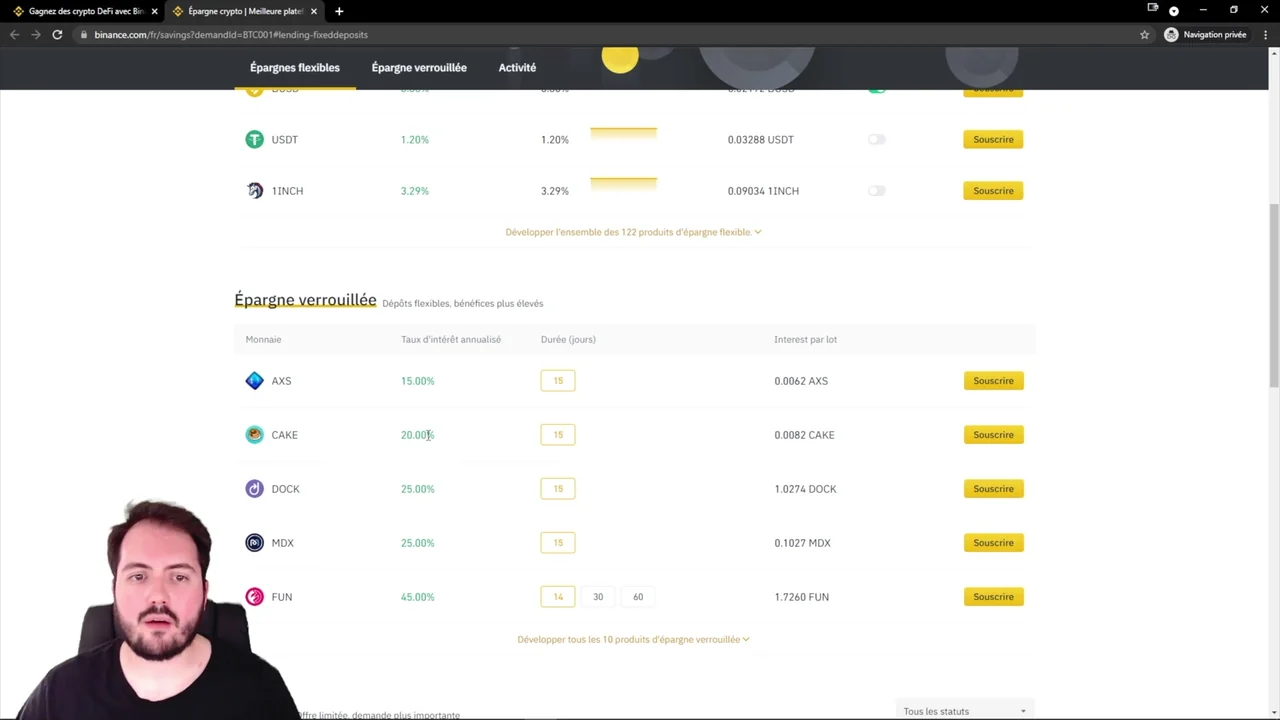This screenshot has height=720, width=1280.
Task: Bookmark page with star icon
Action: (1144, 34)
